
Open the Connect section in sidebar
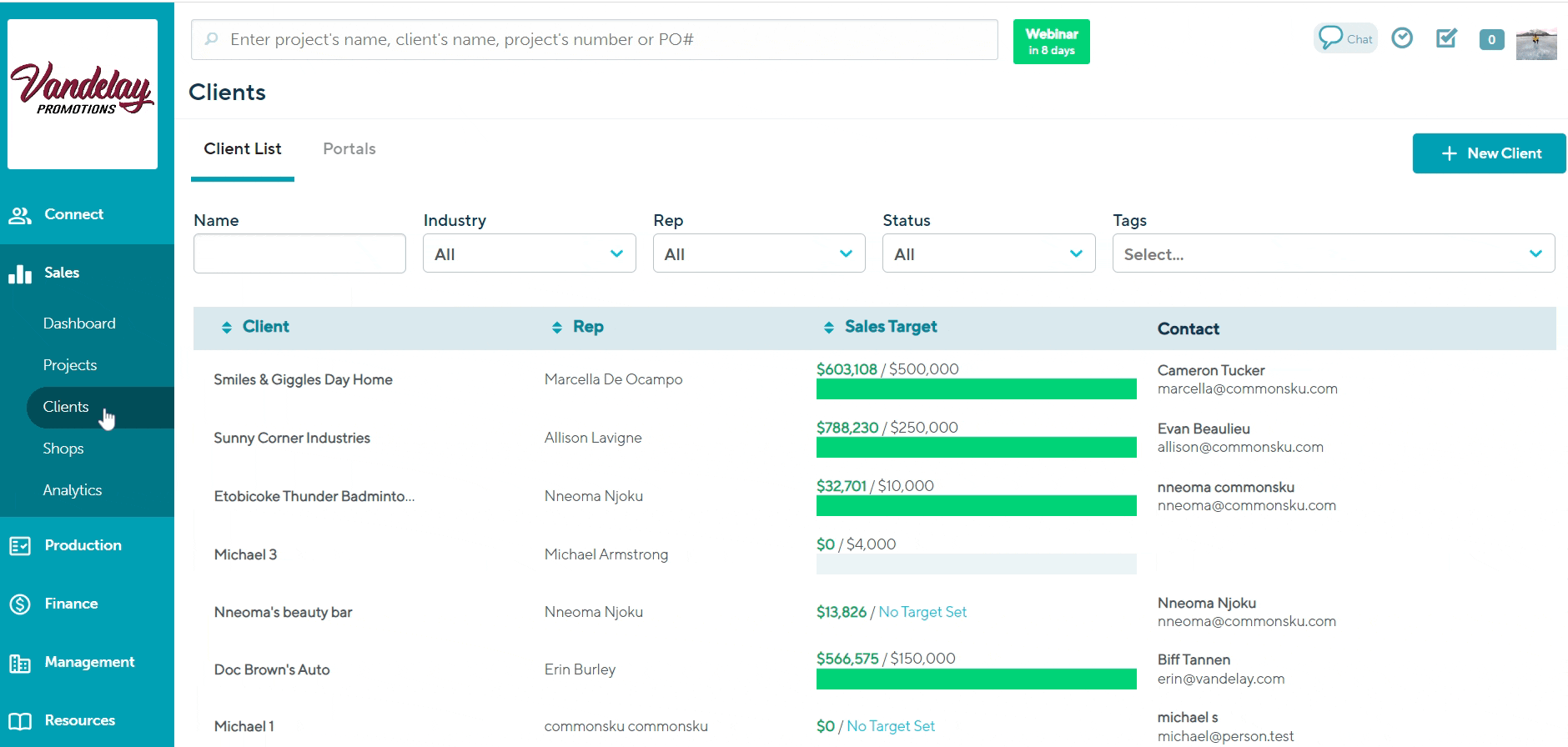click(x=73, y=214)
